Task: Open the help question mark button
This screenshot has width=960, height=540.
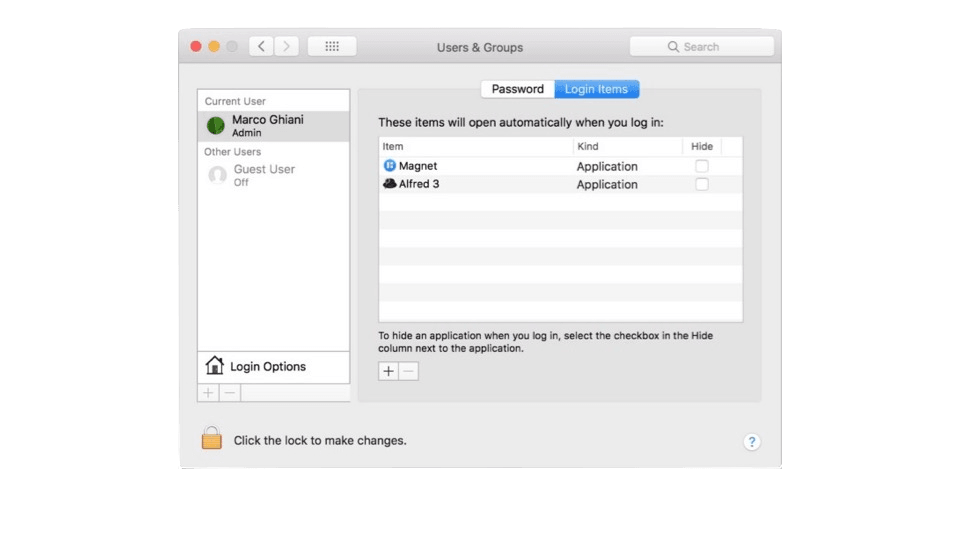Action: 752,442
